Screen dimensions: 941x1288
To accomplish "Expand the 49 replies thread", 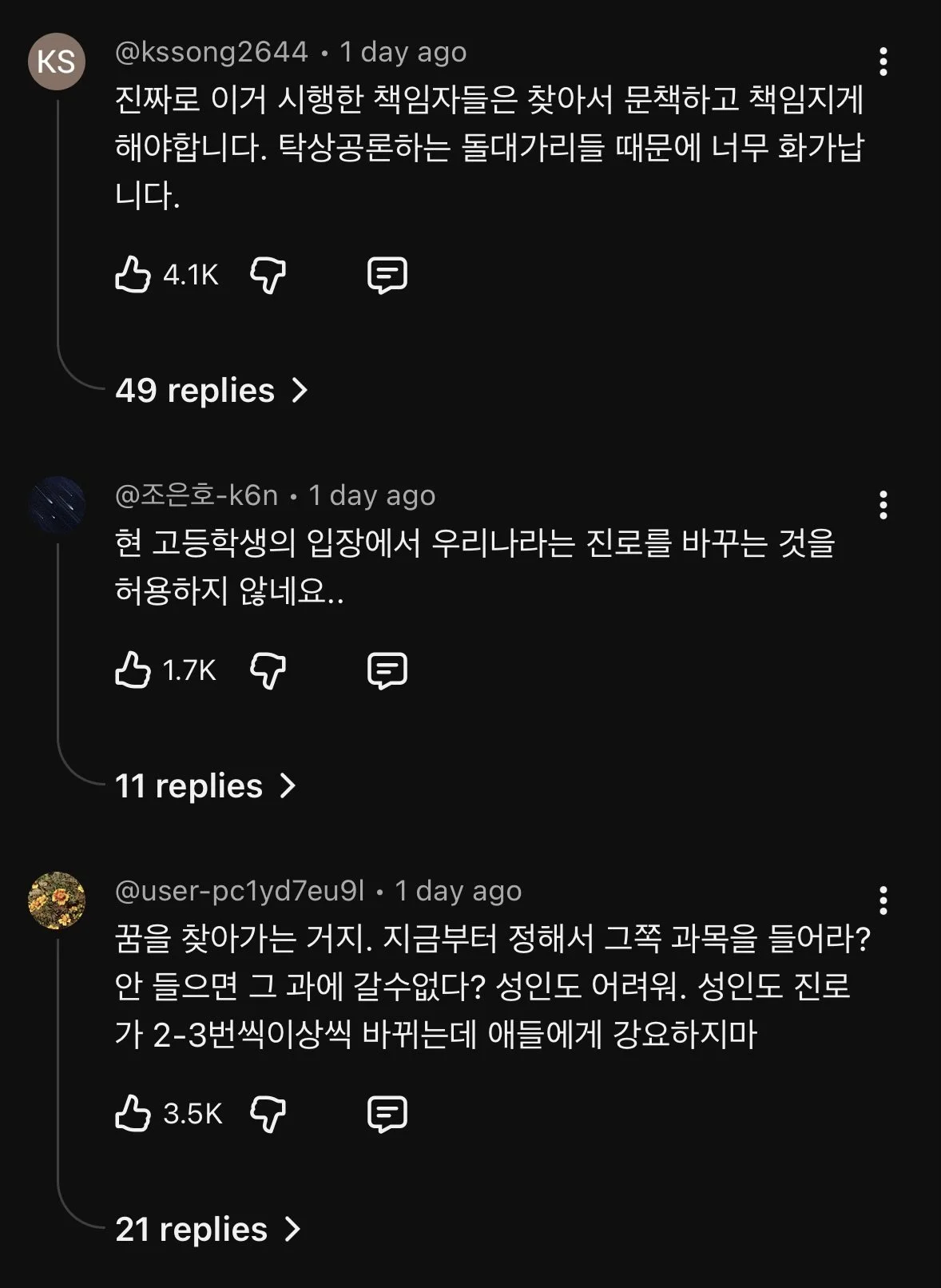I will 212,391.
